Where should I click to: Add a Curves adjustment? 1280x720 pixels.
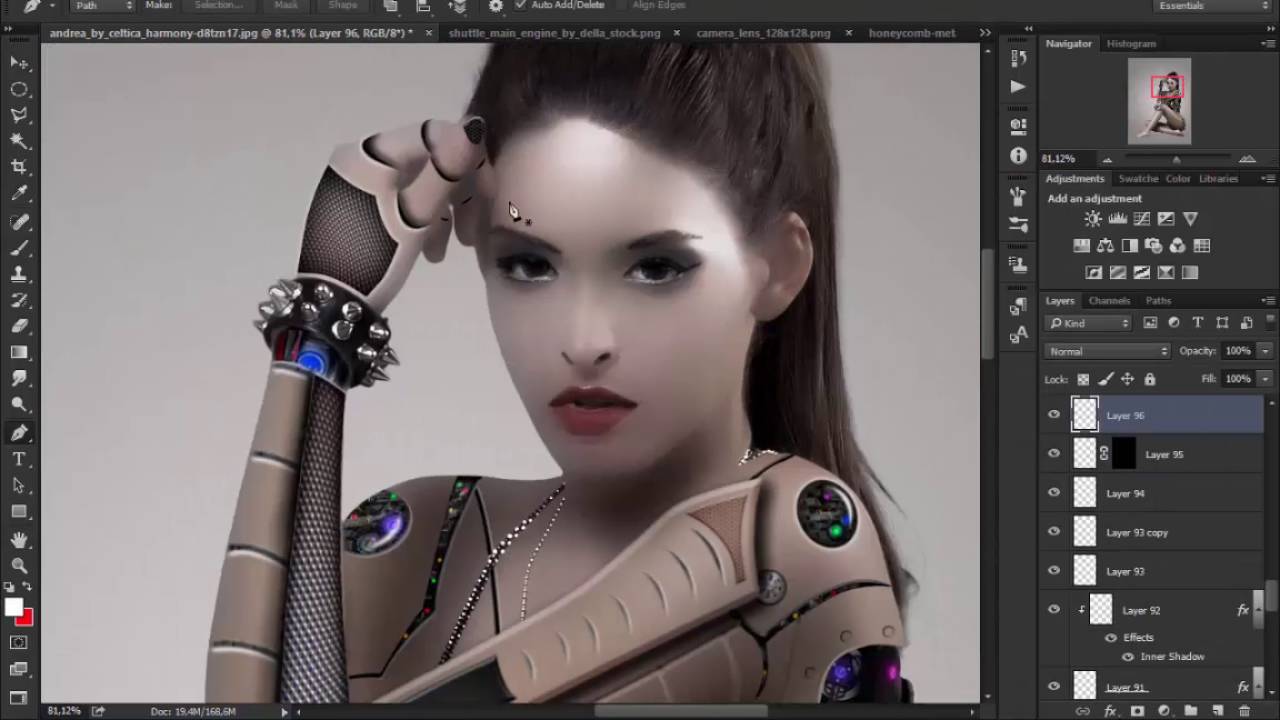click(1141, 218)
